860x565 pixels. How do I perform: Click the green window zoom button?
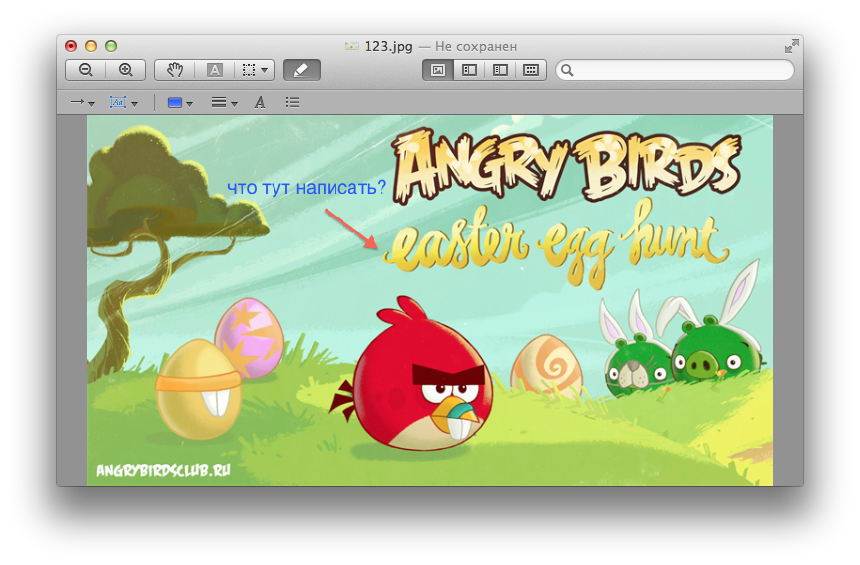pyautogui.click(x=111, y=46)
